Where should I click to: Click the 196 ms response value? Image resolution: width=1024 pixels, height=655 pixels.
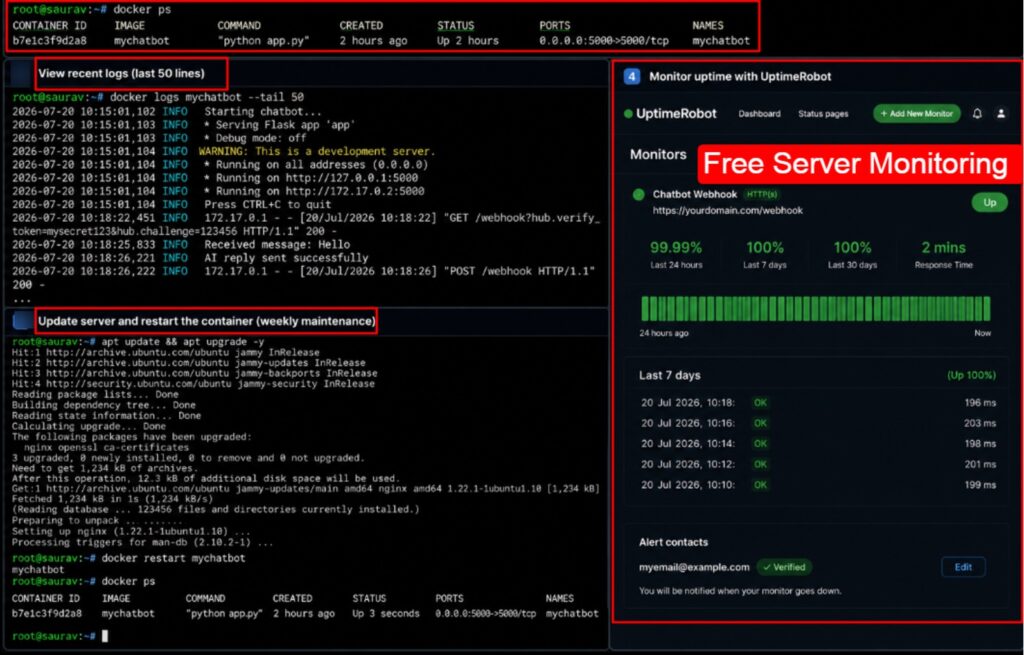[x=980, y=403]
